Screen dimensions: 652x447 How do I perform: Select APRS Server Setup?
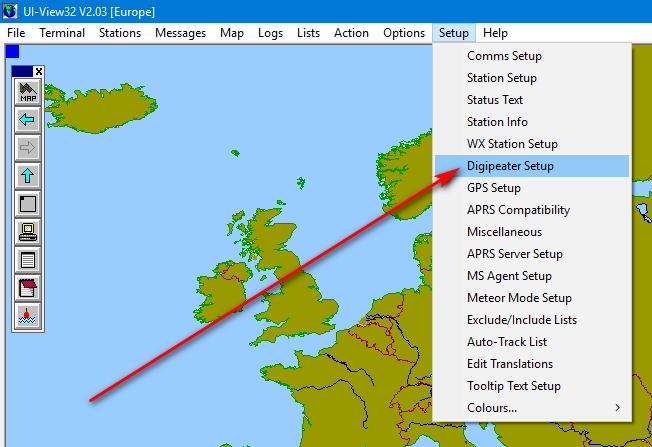click(x=514, y=254)
